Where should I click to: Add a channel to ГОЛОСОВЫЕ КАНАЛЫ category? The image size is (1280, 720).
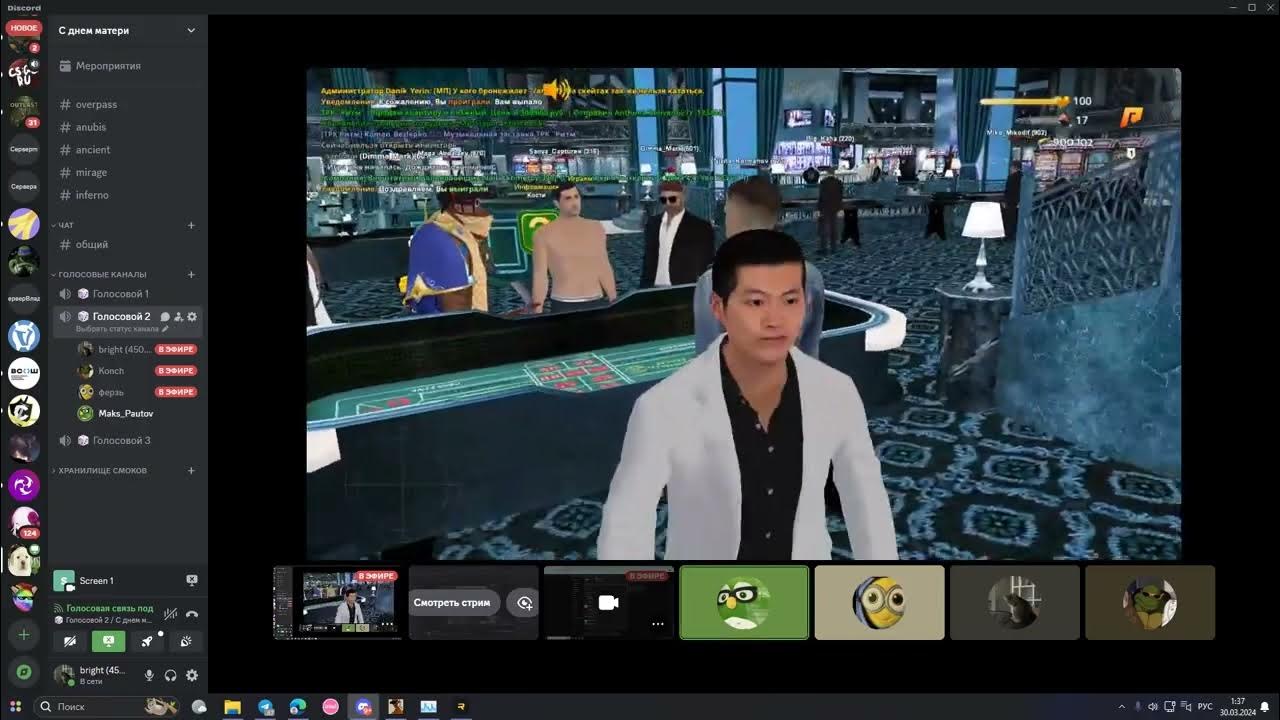[x=191, y=274]
